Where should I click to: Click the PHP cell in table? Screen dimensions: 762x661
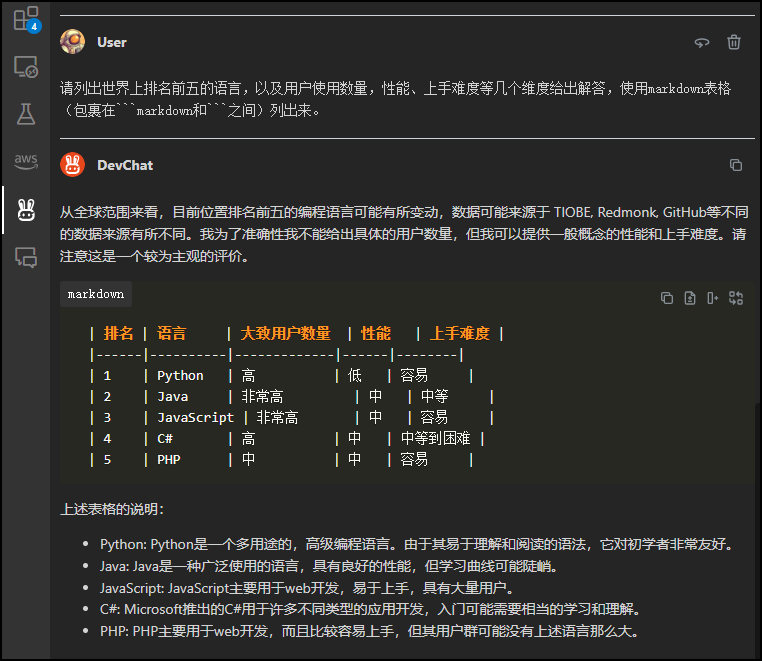click(169, 460)
